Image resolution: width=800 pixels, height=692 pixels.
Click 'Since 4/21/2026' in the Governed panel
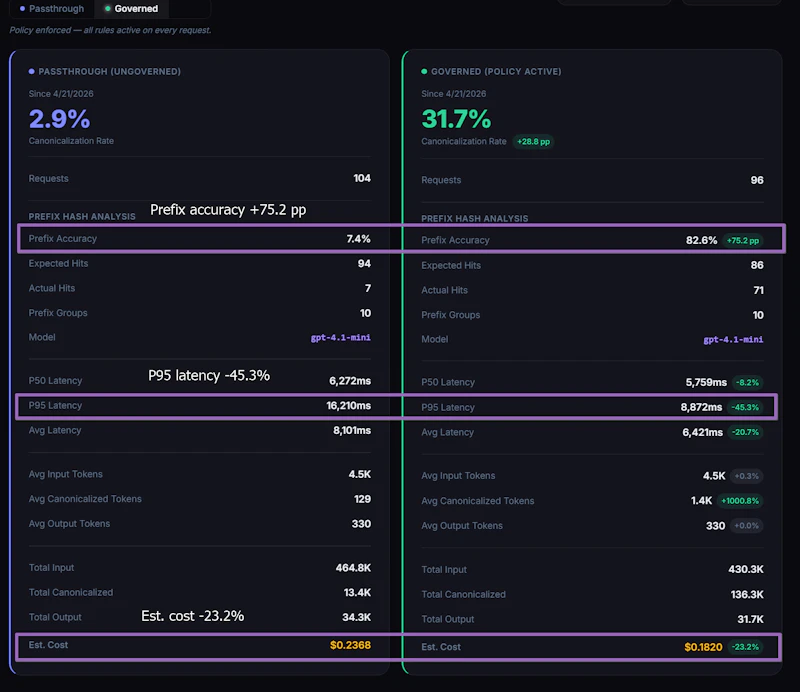coord(454,94)
